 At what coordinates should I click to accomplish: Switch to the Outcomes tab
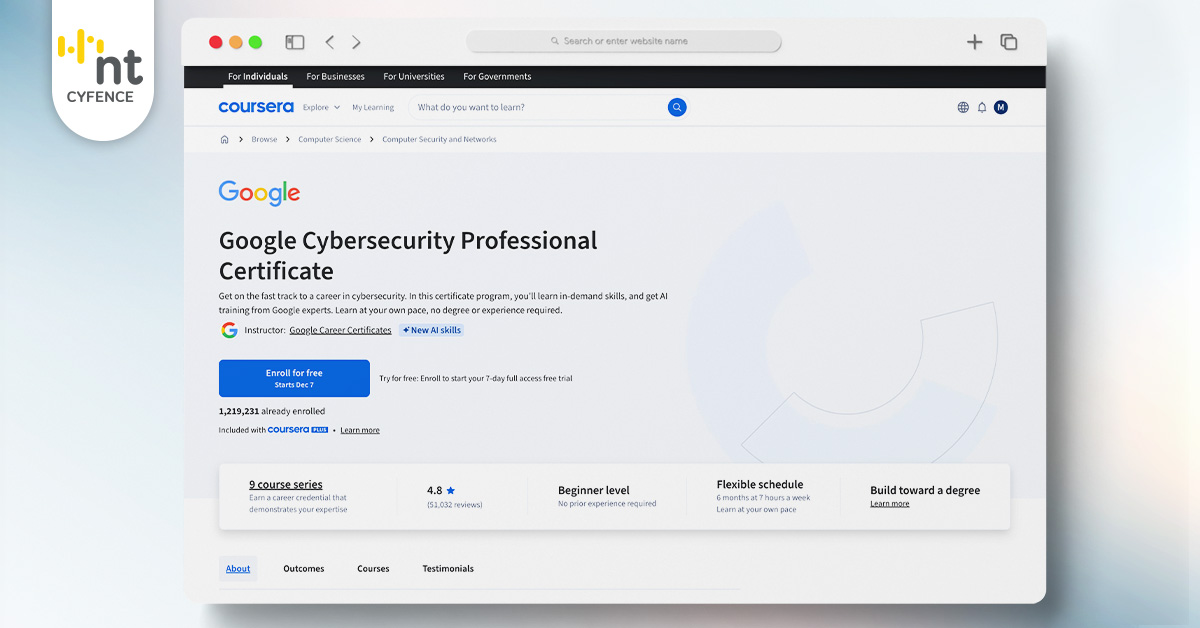pos(303,569)
